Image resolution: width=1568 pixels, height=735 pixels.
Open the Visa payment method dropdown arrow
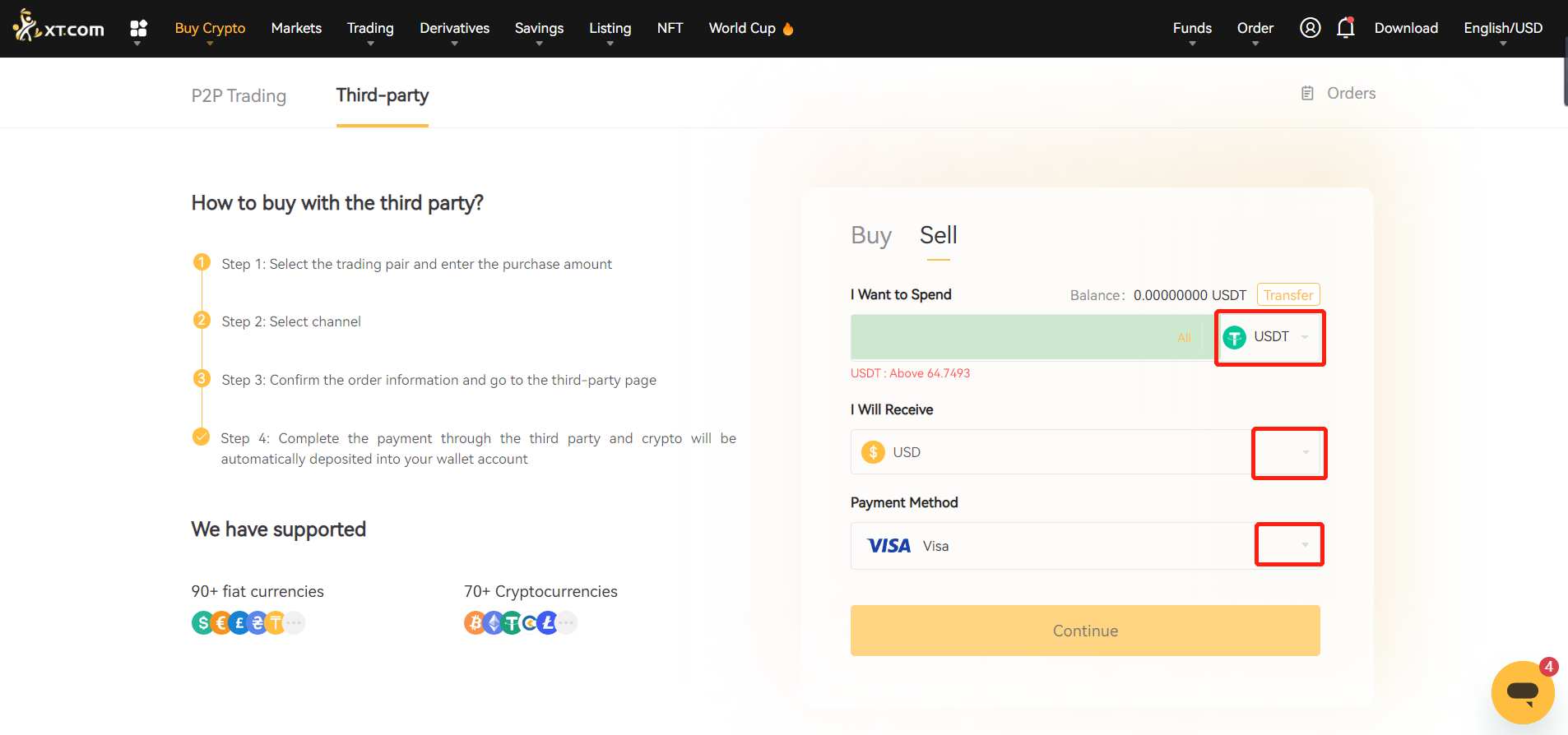(x=1305, y=545)
